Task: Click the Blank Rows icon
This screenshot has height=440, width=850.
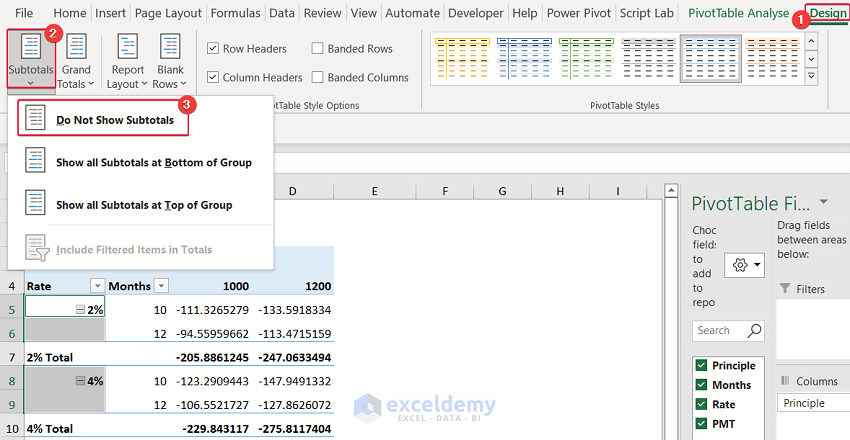Action: point(170,58)
